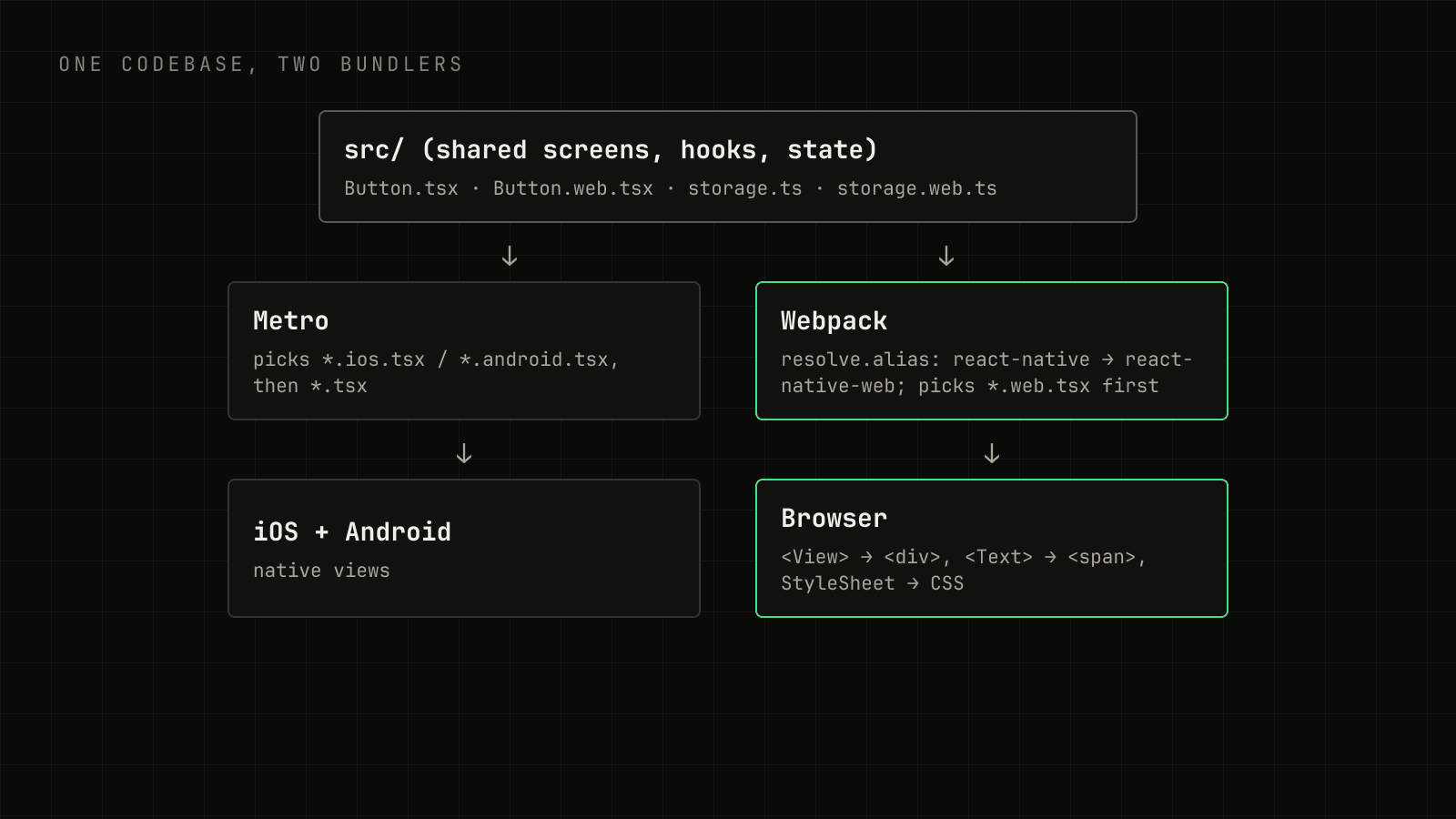Viewport: 1456px width, 819px height.
Task: Click the file list line starting 'Button.tsx'
Action: 671,188
